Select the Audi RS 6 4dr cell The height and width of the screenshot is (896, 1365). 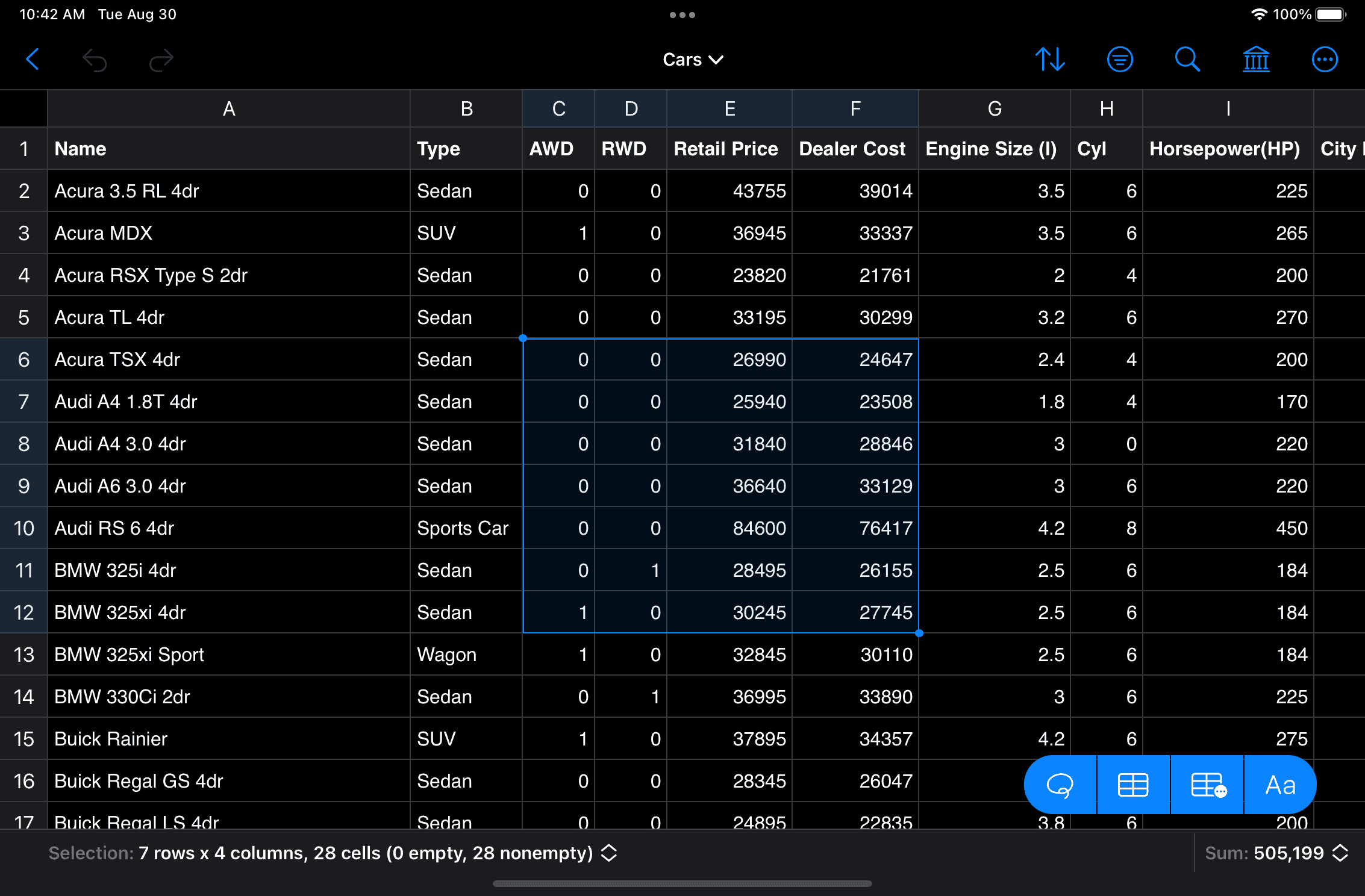(229, 528)
